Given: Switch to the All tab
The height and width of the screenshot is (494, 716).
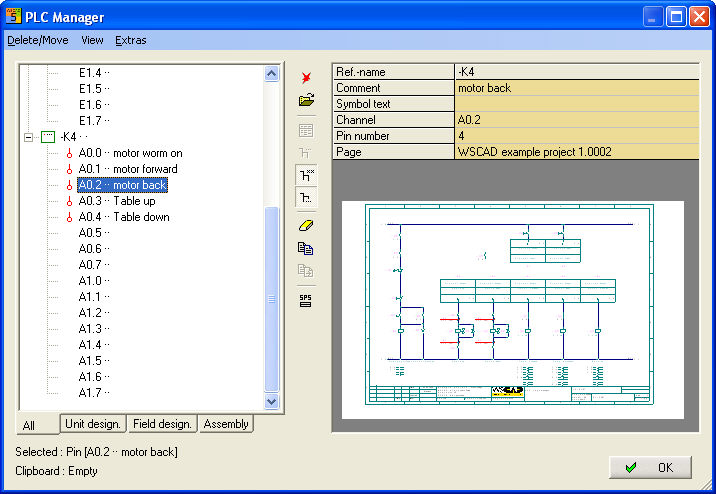Looking at the screenshot, I should 38,424.
